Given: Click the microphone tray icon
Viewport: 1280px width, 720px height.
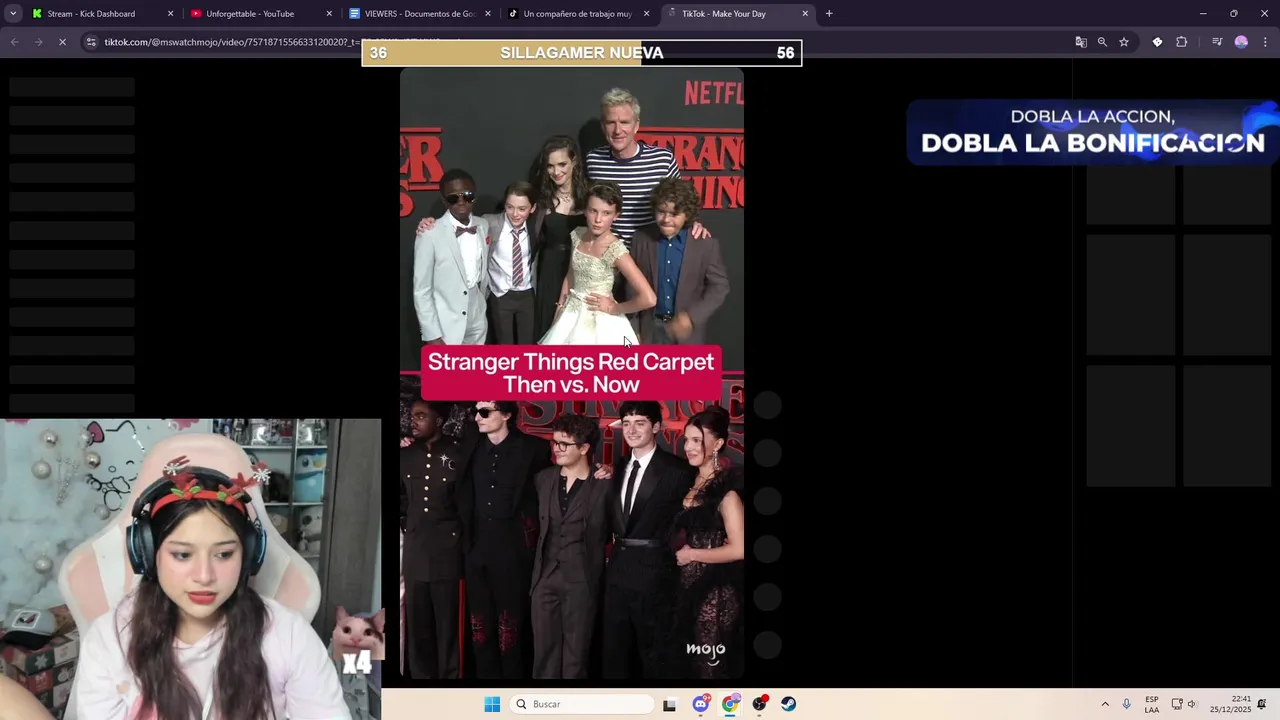Looking at the screenshot, I should (1127, 704).
